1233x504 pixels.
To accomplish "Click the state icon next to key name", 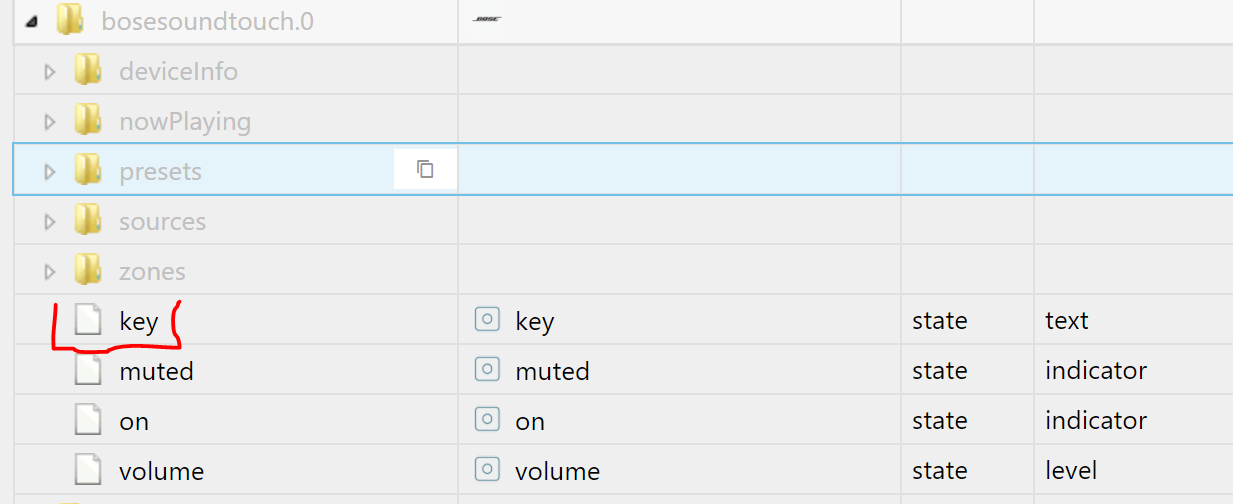I will [x=486, y=320].
